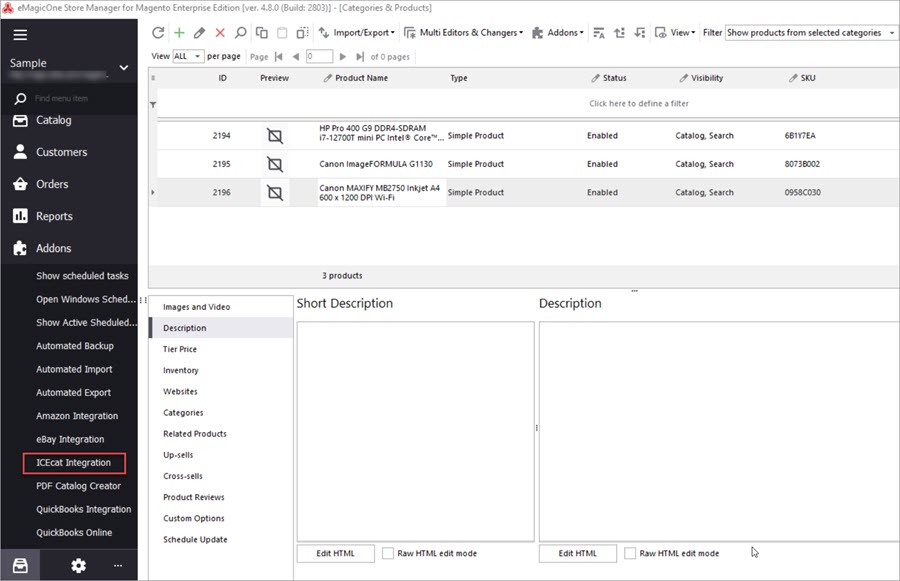Screen dimensions: 900x581
Task: Go to previous page arrow
Action: click(x=296, y=56)
